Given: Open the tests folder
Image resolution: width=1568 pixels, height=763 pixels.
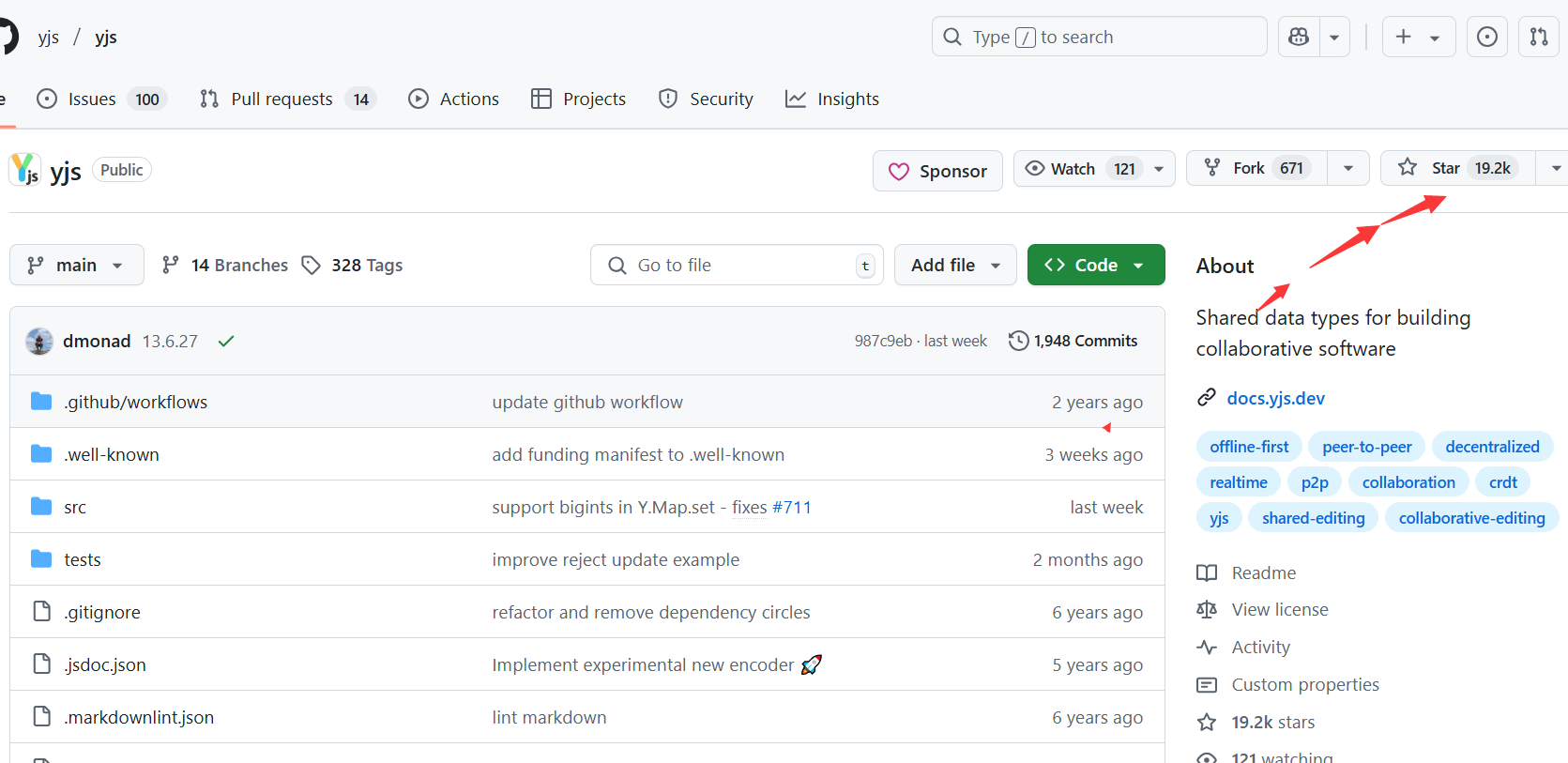Looking at the screenshot, I should pyautogui.click(x=83, y=559).
